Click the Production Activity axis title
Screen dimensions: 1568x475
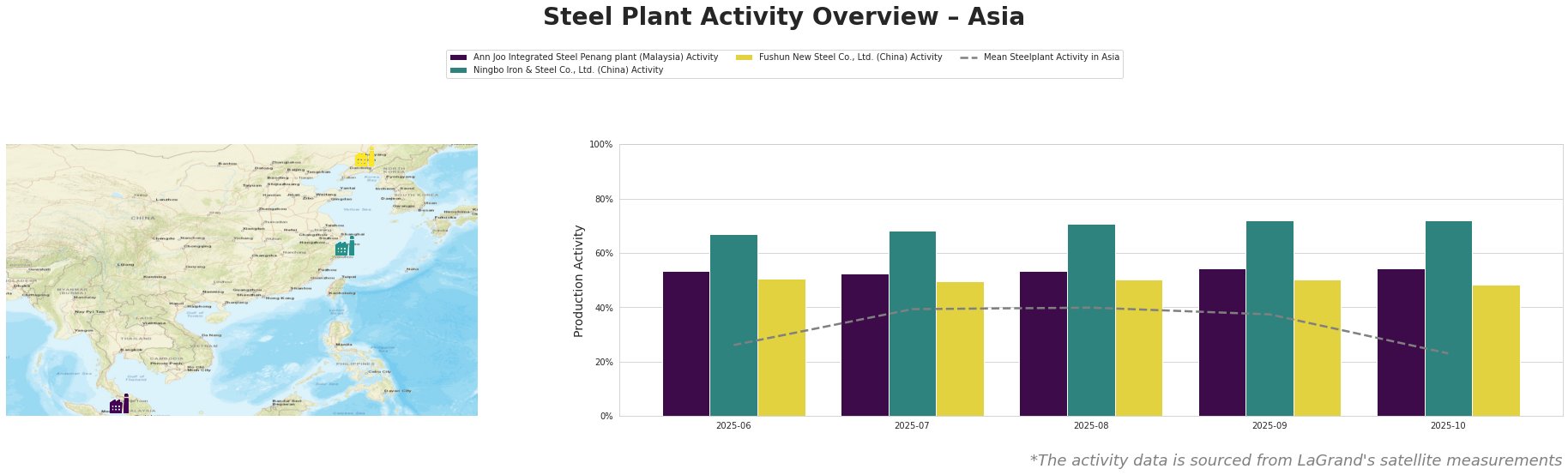(579, 280)
